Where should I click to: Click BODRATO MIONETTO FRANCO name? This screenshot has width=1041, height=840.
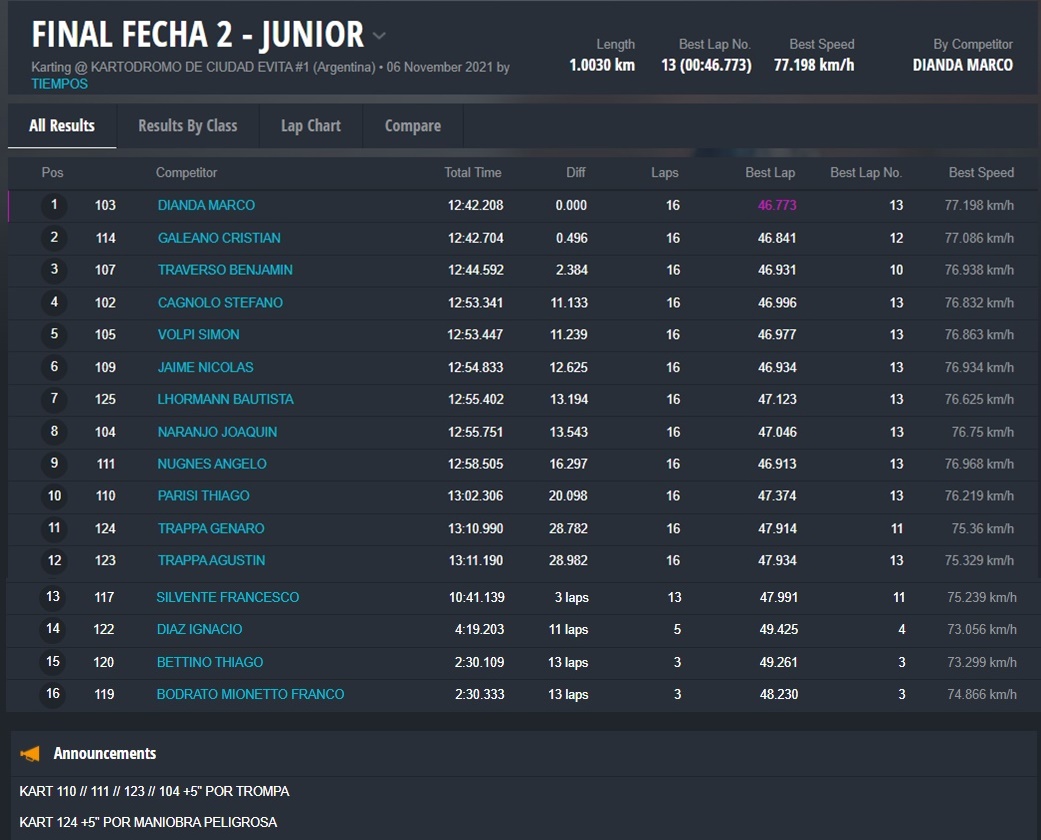pyautogui.click(x=250, y=694)
